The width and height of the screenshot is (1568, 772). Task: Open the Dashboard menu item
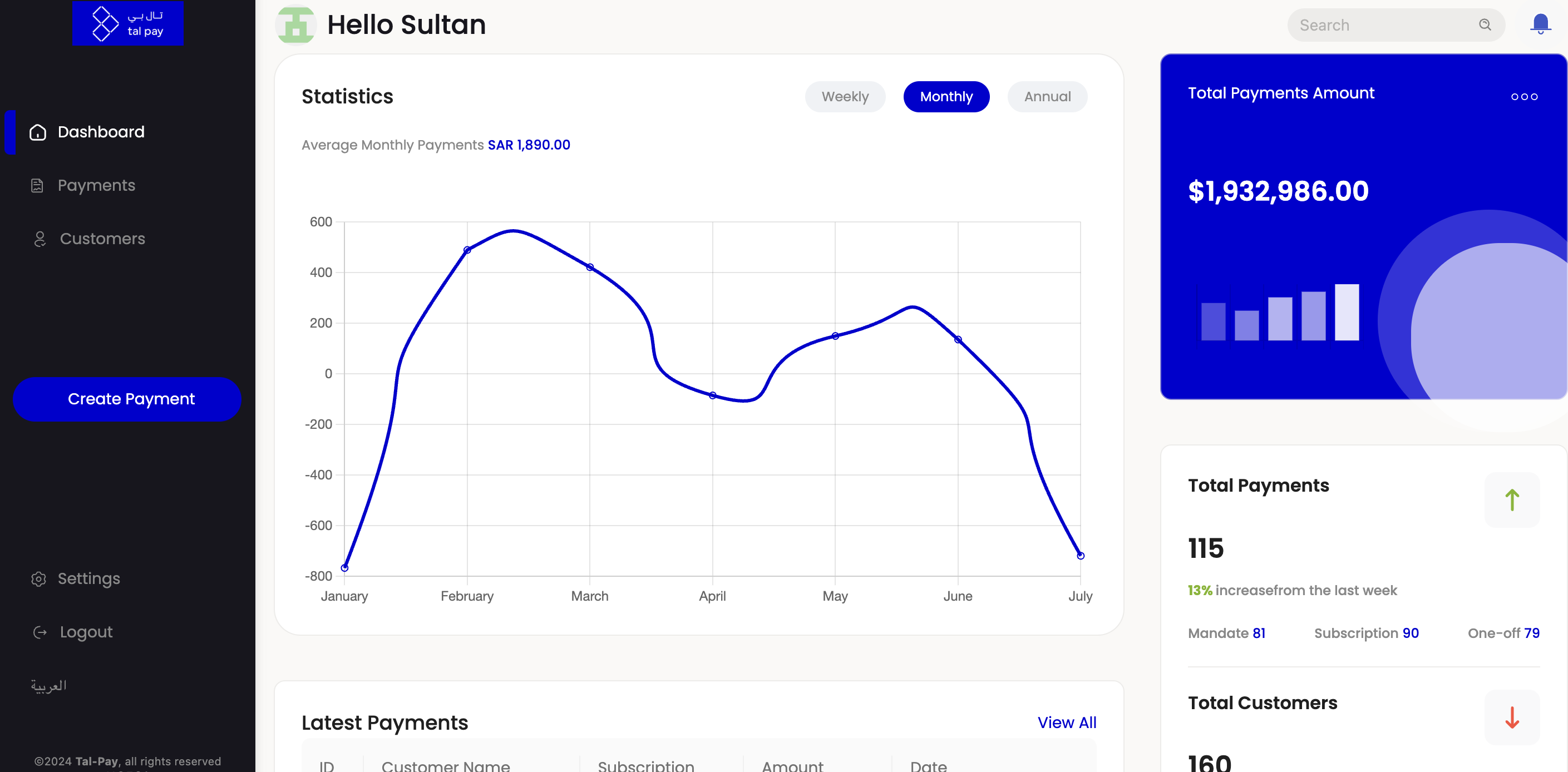click(x=101, y=132)
